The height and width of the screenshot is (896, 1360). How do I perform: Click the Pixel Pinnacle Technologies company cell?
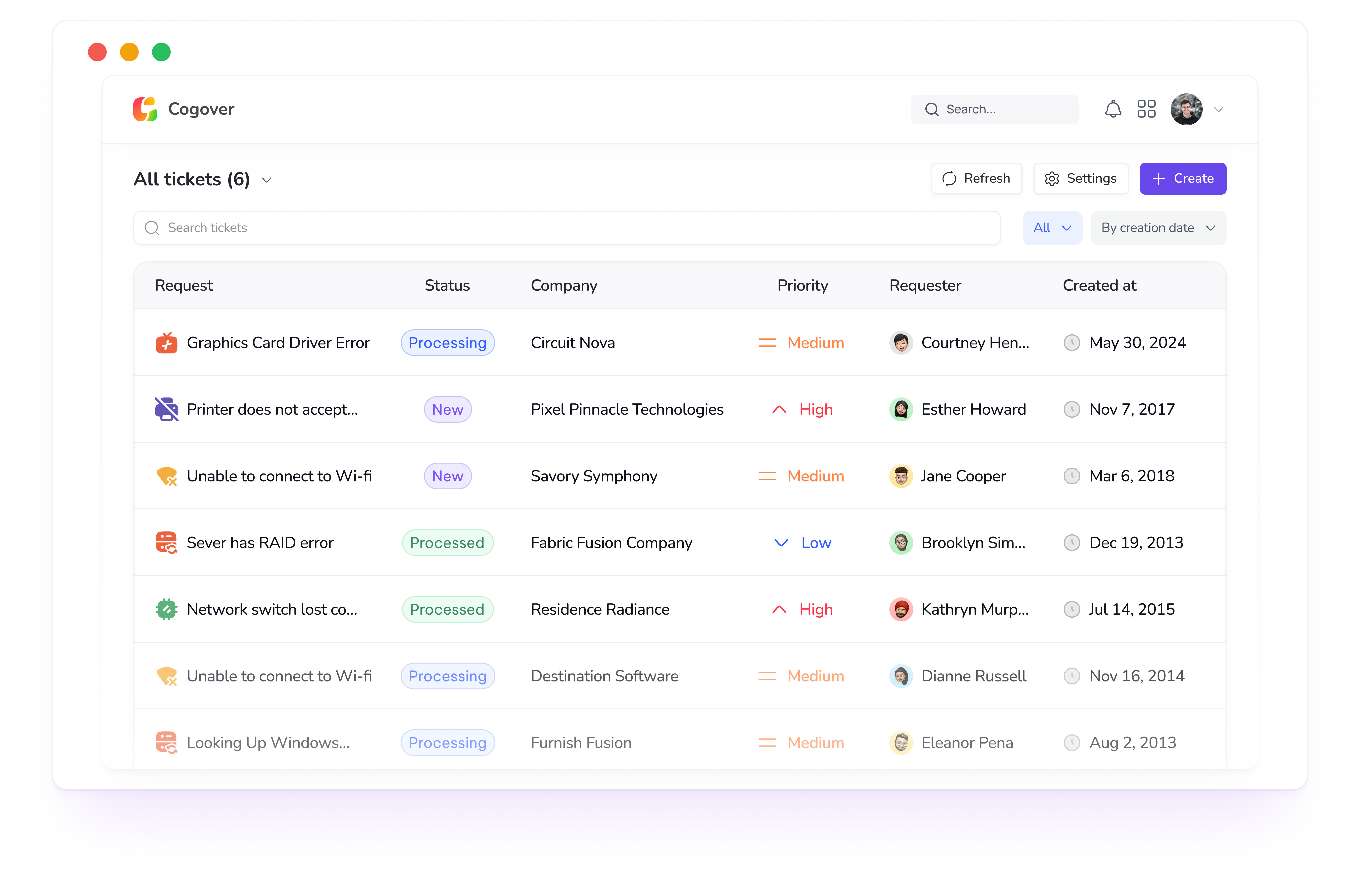tap(627, 410)
